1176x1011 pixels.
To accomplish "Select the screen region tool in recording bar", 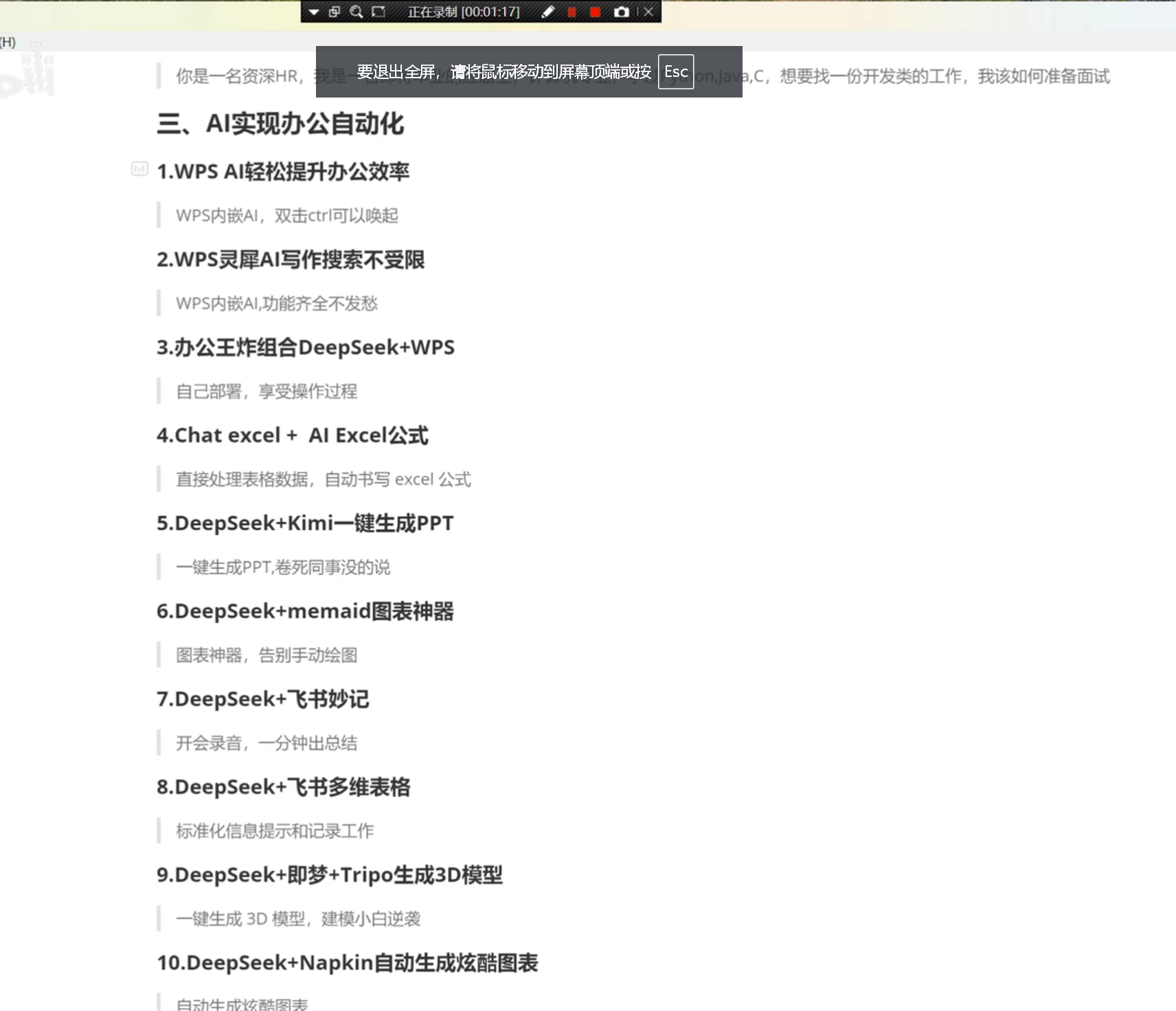I will pyautogui.click(x=378, y=12).
